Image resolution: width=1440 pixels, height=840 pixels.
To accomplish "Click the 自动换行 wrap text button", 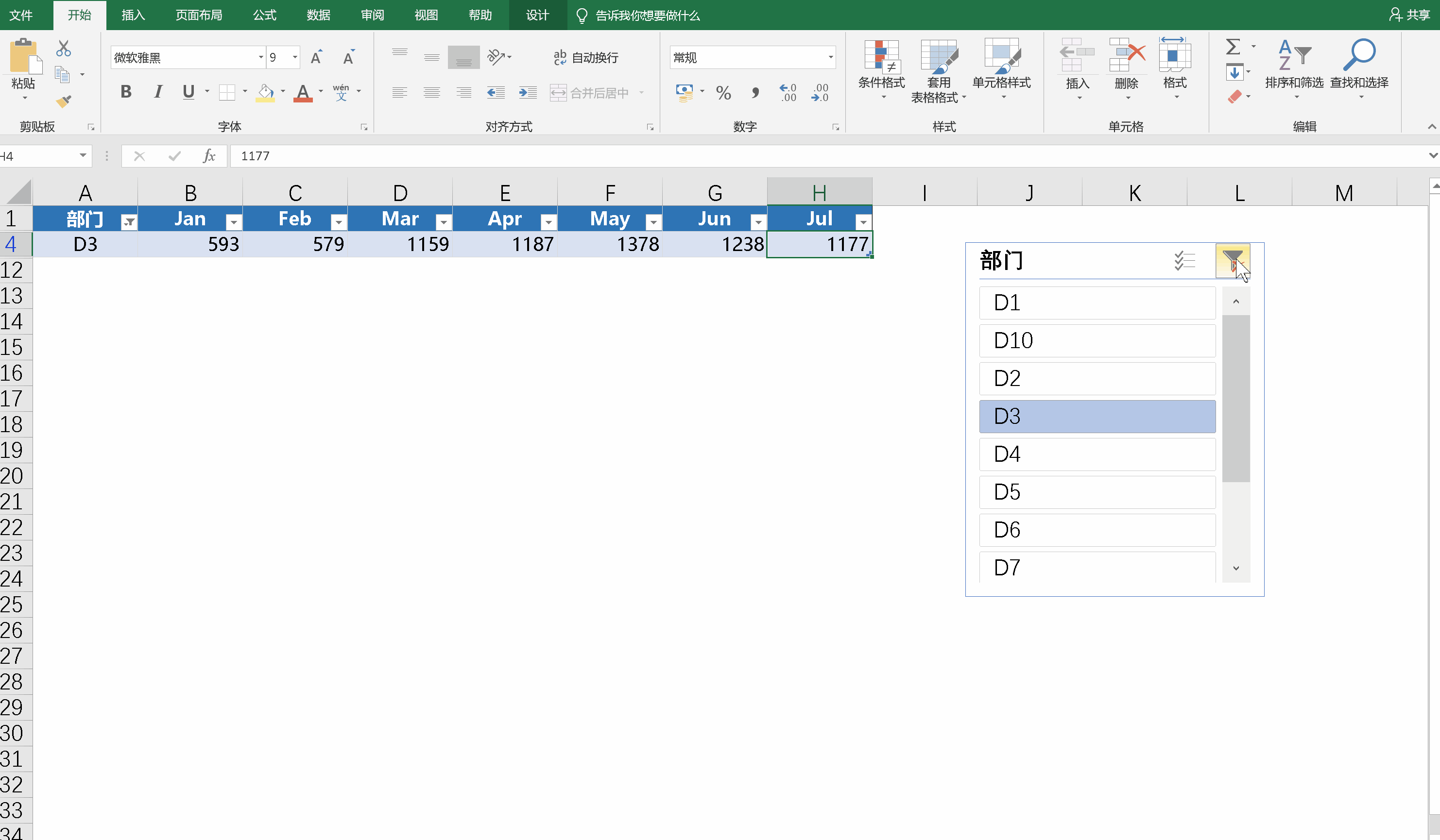I will tap(586, 57).
